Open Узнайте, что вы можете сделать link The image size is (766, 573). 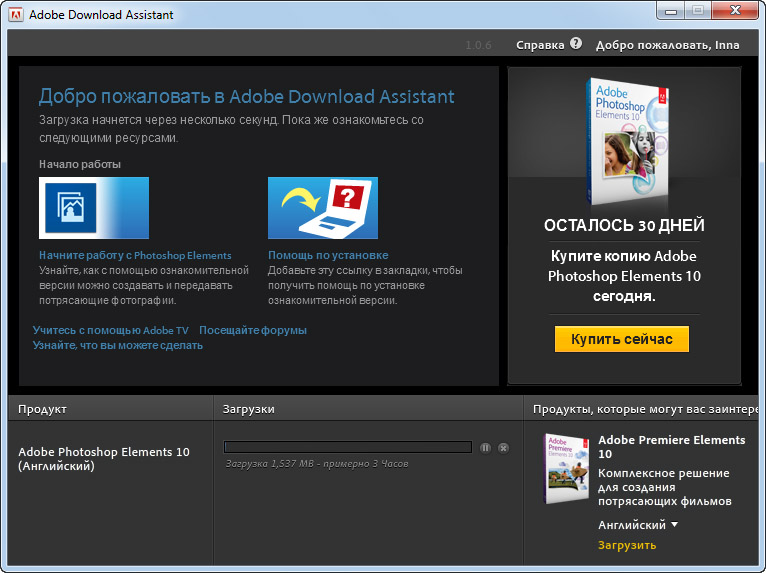click(x=118, y=345)
